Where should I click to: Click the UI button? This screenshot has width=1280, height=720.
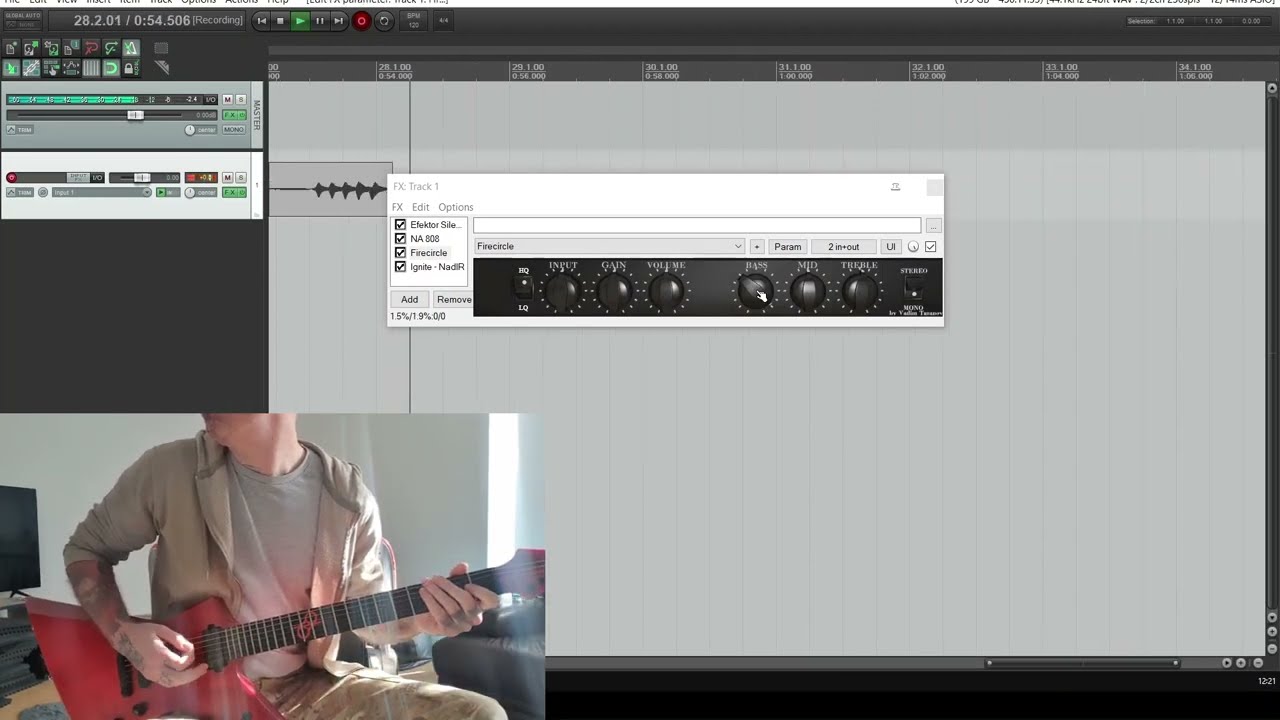[891, 246]
